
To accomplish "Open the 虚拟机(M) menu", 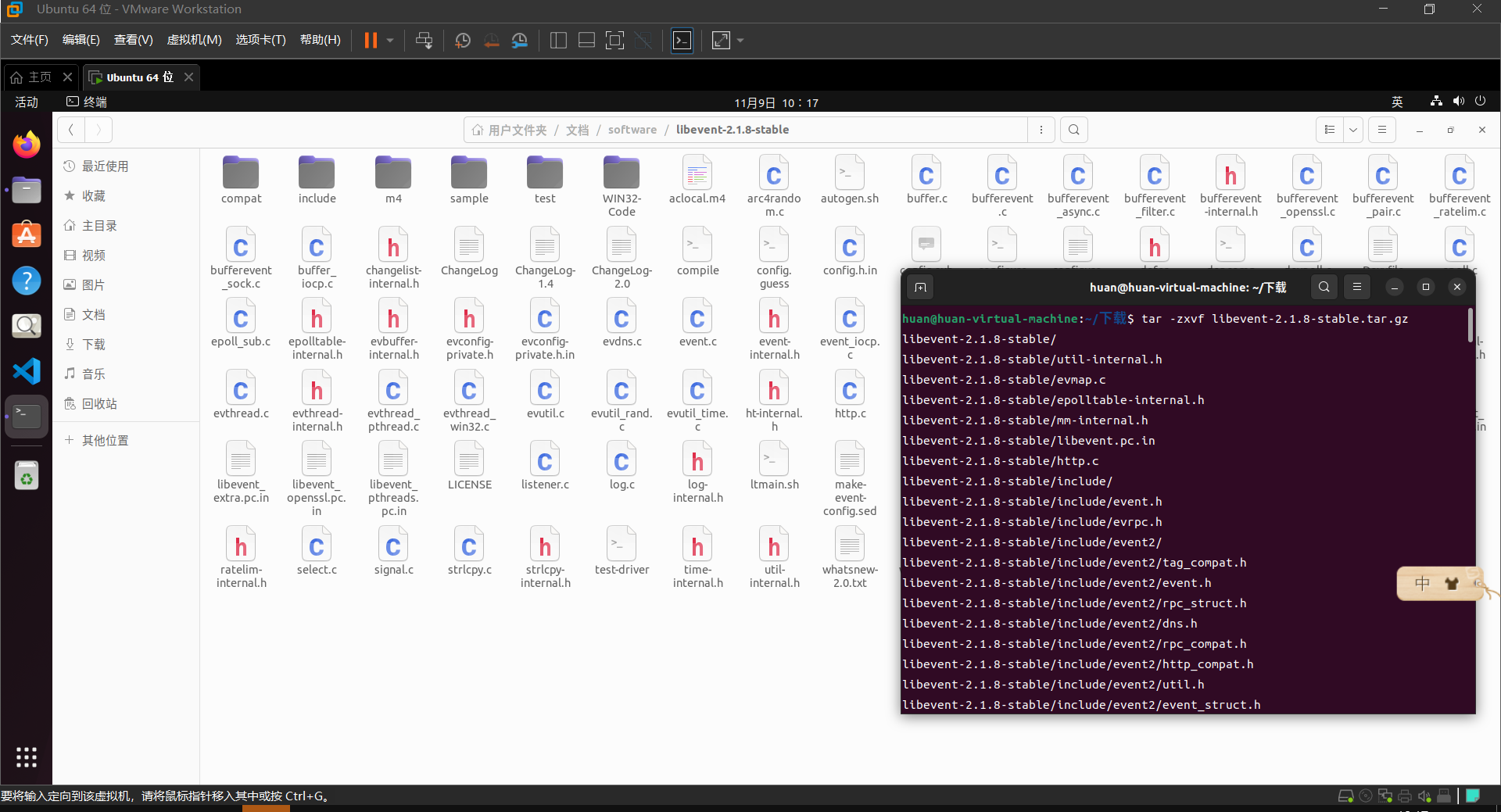I will point(194,39).
